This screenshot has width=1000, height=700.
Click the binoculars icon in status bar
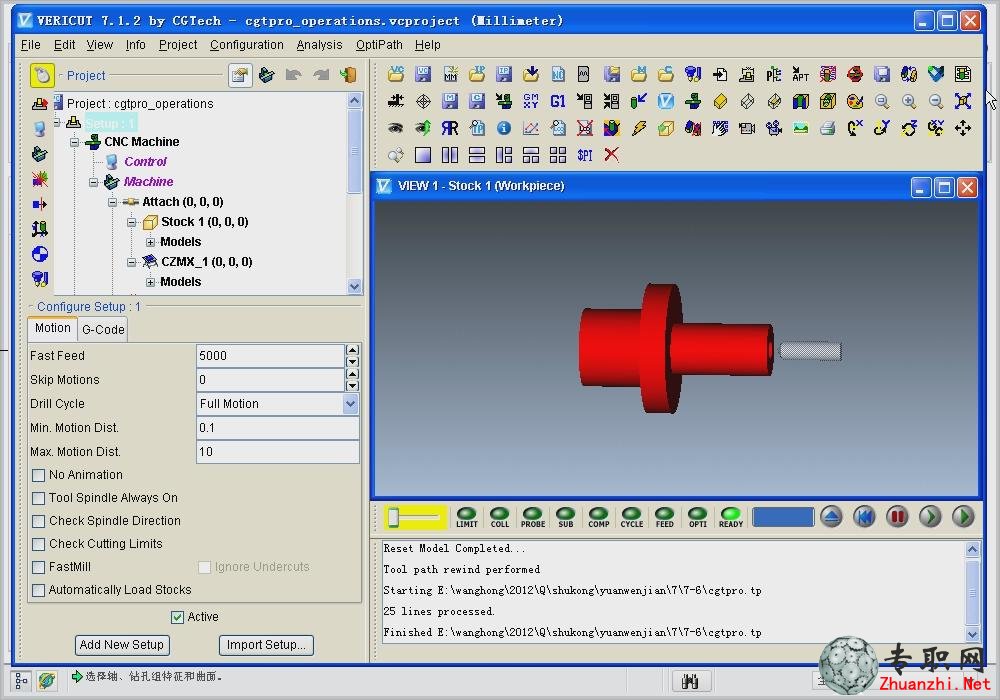[x=689, y=682]
